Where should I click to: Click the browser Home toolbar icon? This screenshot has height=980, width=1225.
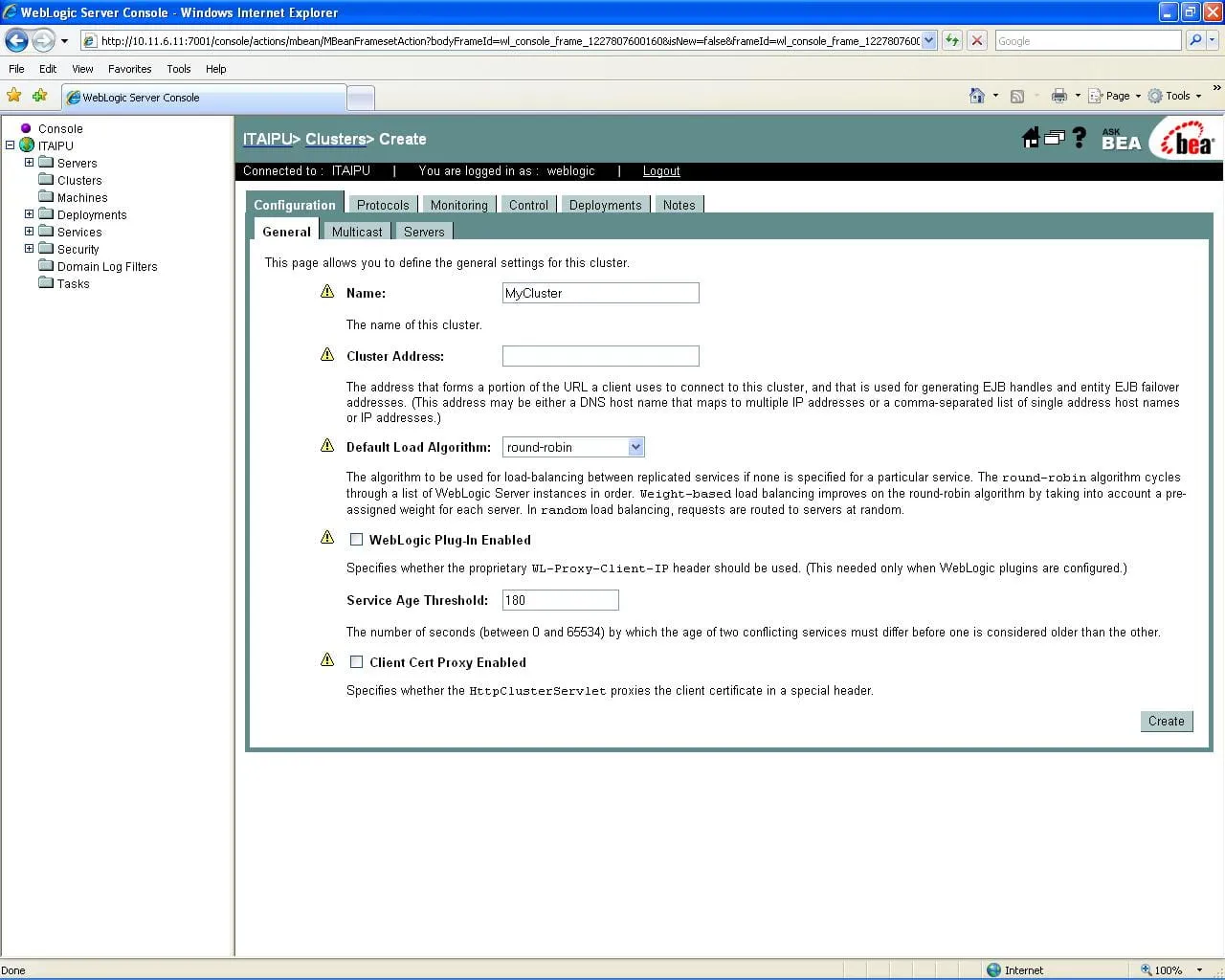[977, 96]
